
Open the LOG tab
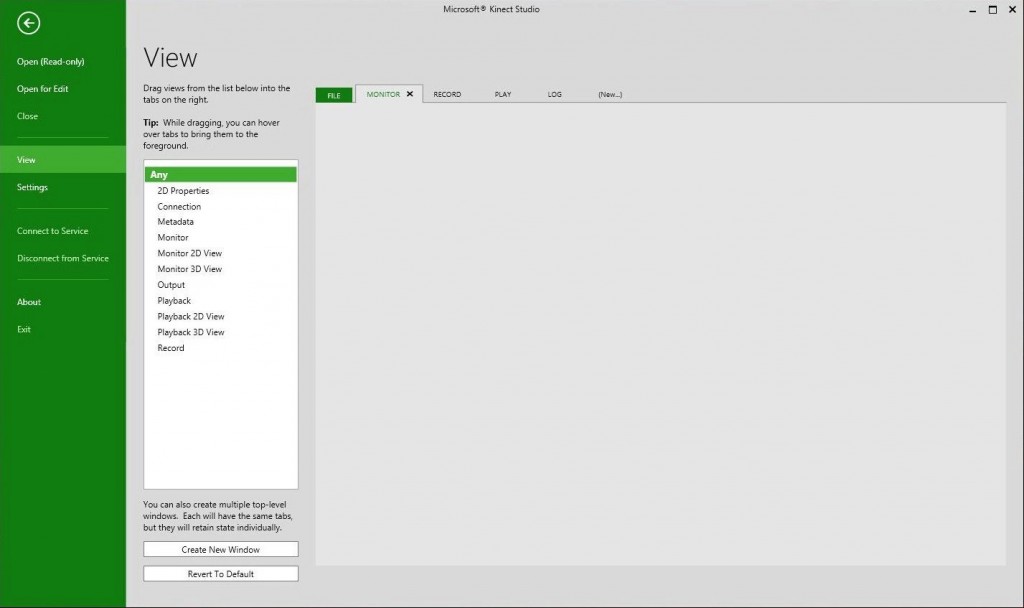point(554,95)
